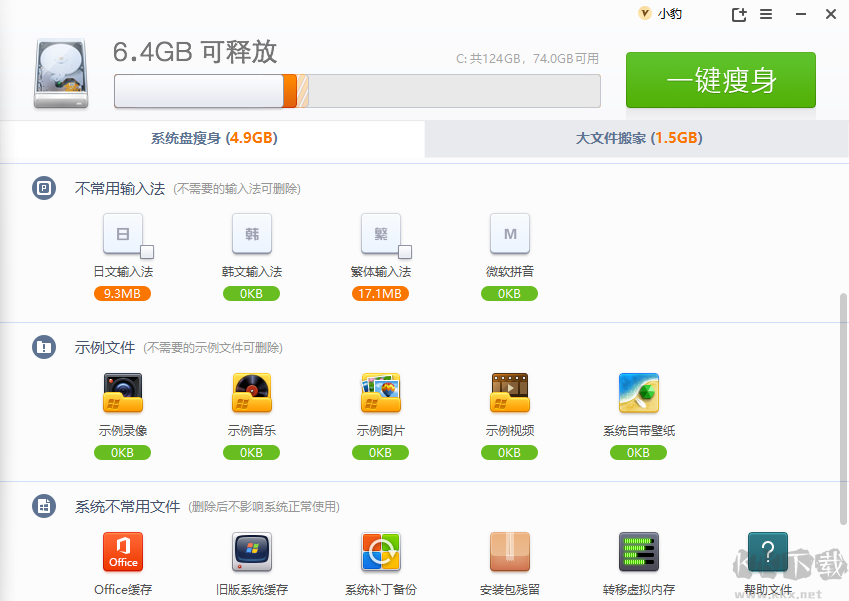Click the 微软拼音 icon
Viewport: 849px width, 601px height.
(510, 234)
